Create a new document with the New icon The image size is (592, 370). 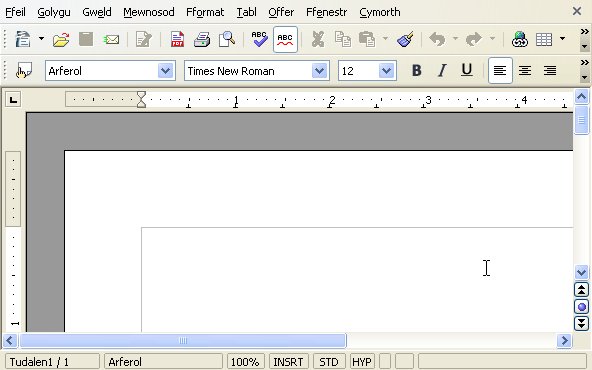pyautogui.click(x=23, y=39)
